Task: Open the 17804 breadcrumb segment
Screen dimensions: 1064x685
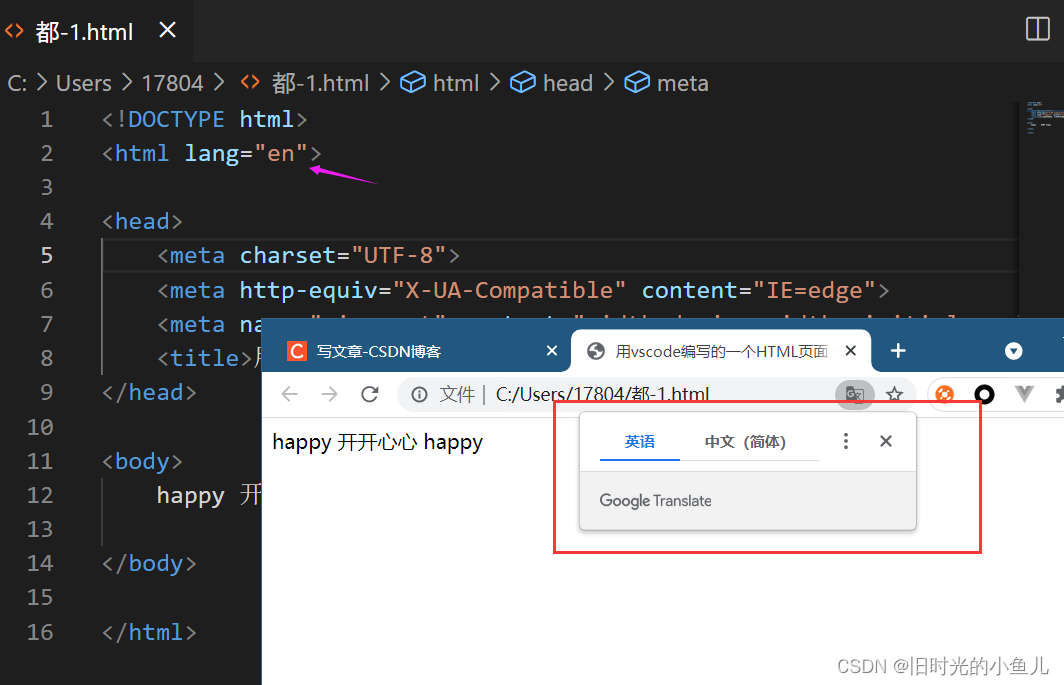Action: point(172,83)
